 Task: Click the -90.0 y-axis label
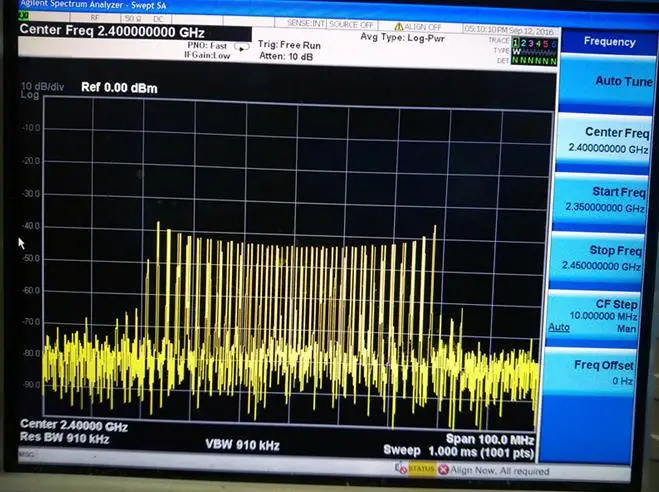[32, 385]
